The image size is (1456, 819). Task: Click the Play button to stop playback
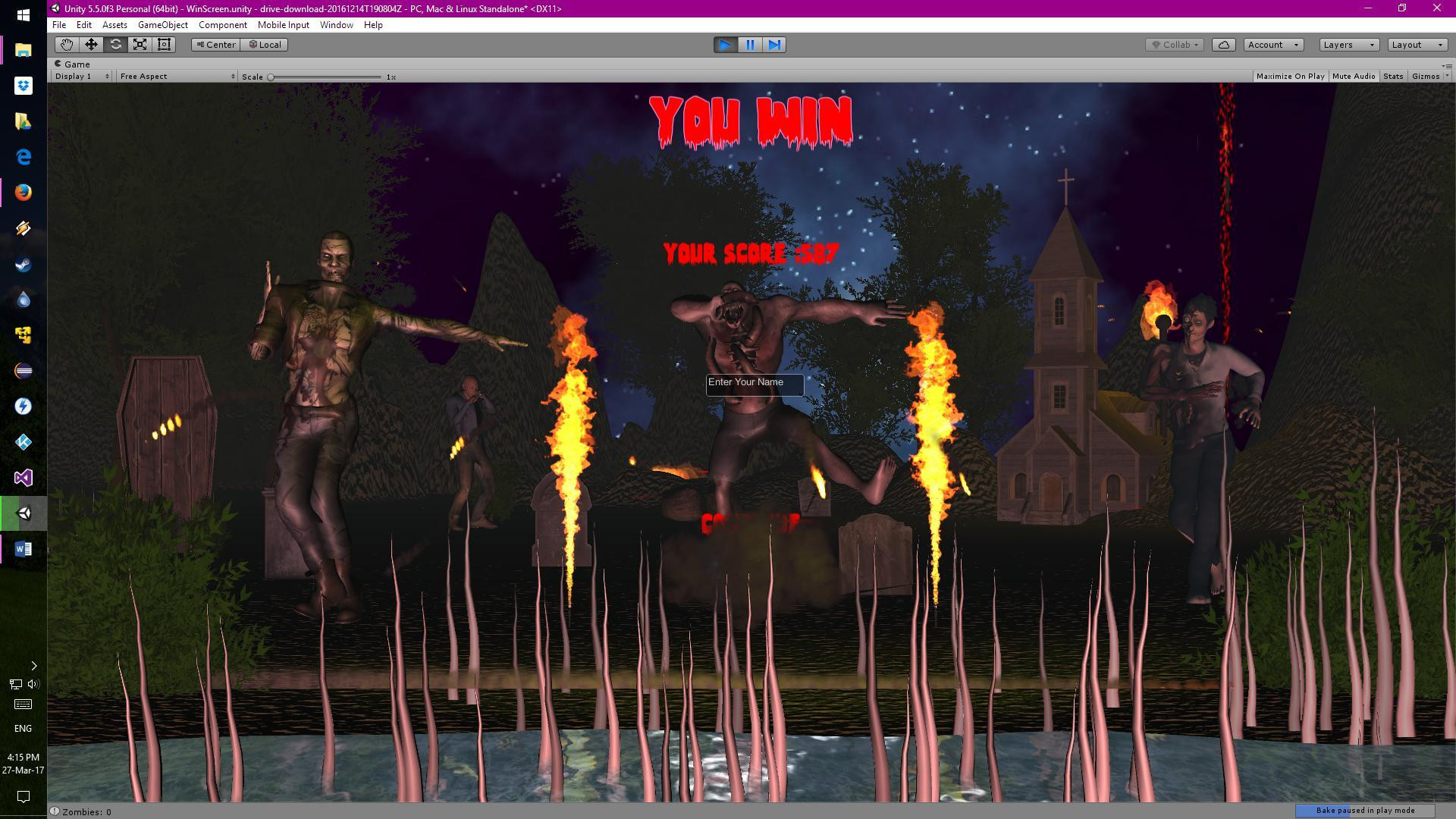coord(725,45)
